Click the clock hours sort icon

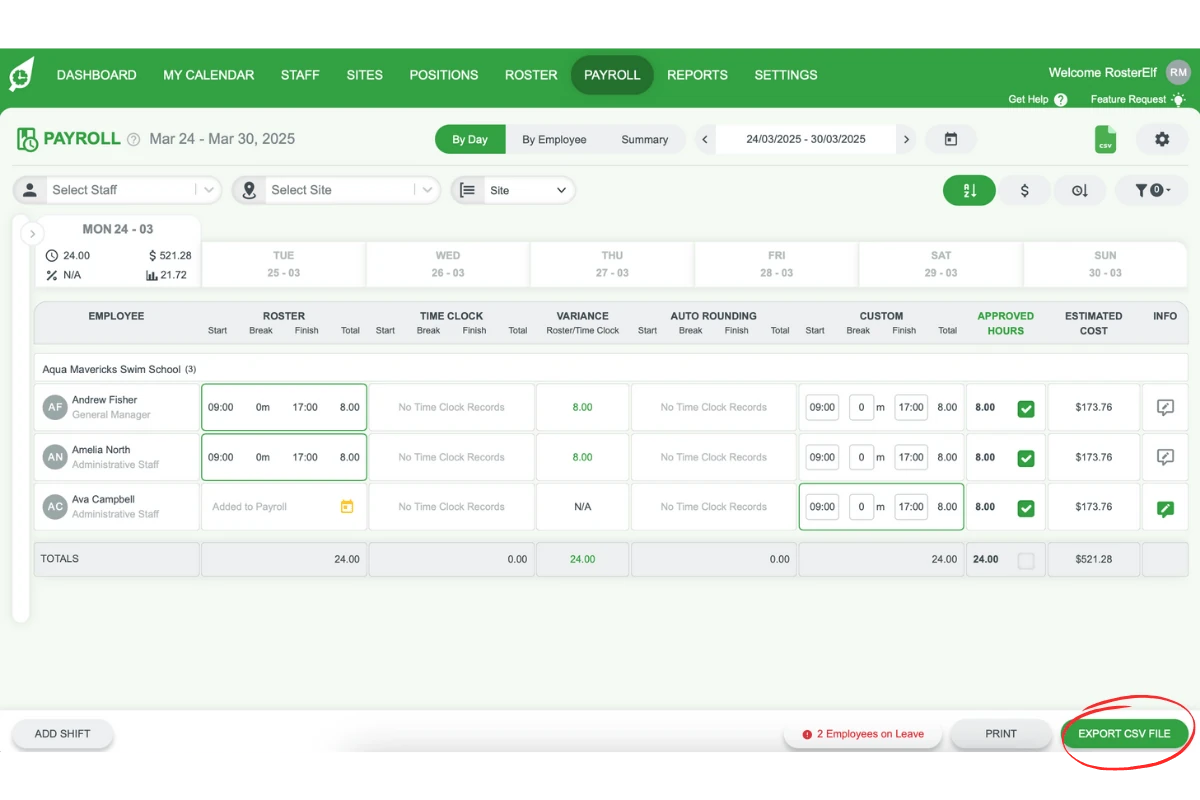1080,190
